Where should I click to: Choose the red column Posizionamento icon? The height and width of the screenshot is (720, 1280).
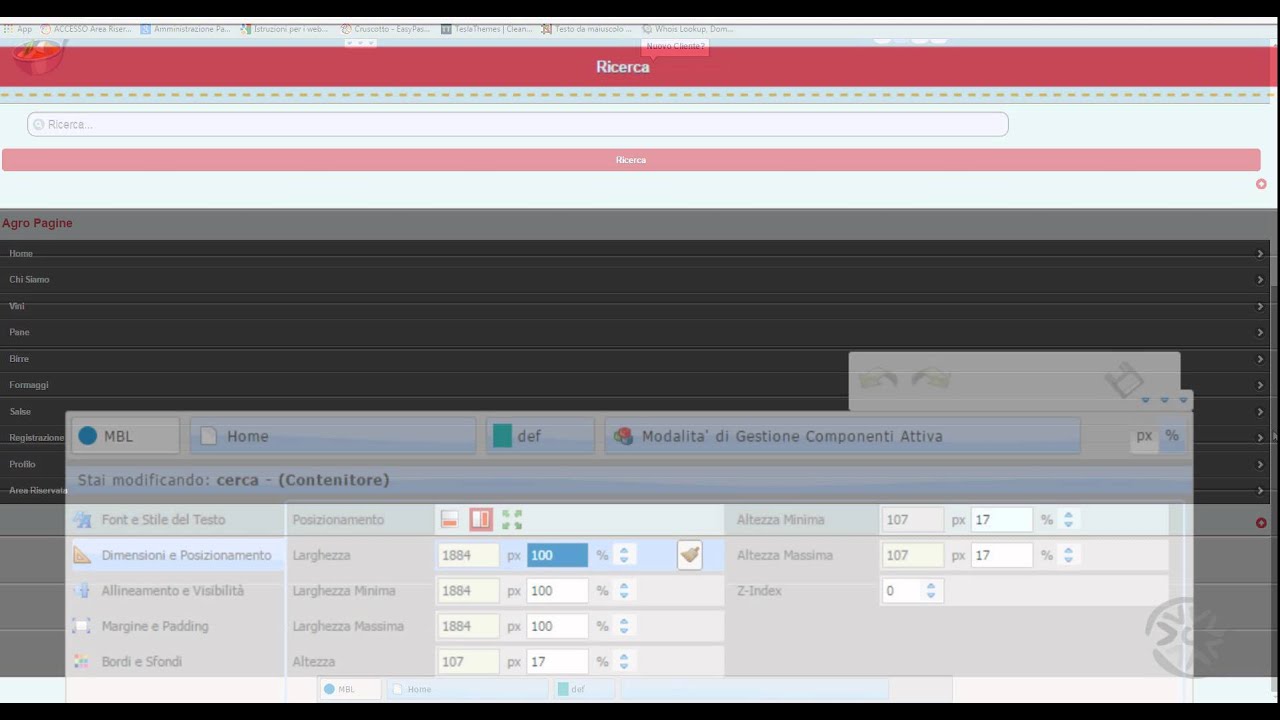(481, 520)
